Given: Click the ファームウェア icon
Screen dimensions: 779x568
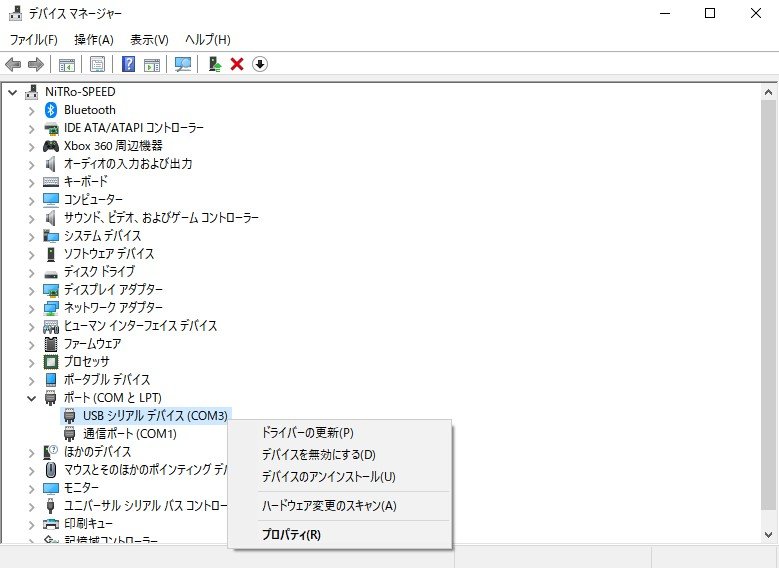Looking at the screenshot, I should click(x=51, y=344).
